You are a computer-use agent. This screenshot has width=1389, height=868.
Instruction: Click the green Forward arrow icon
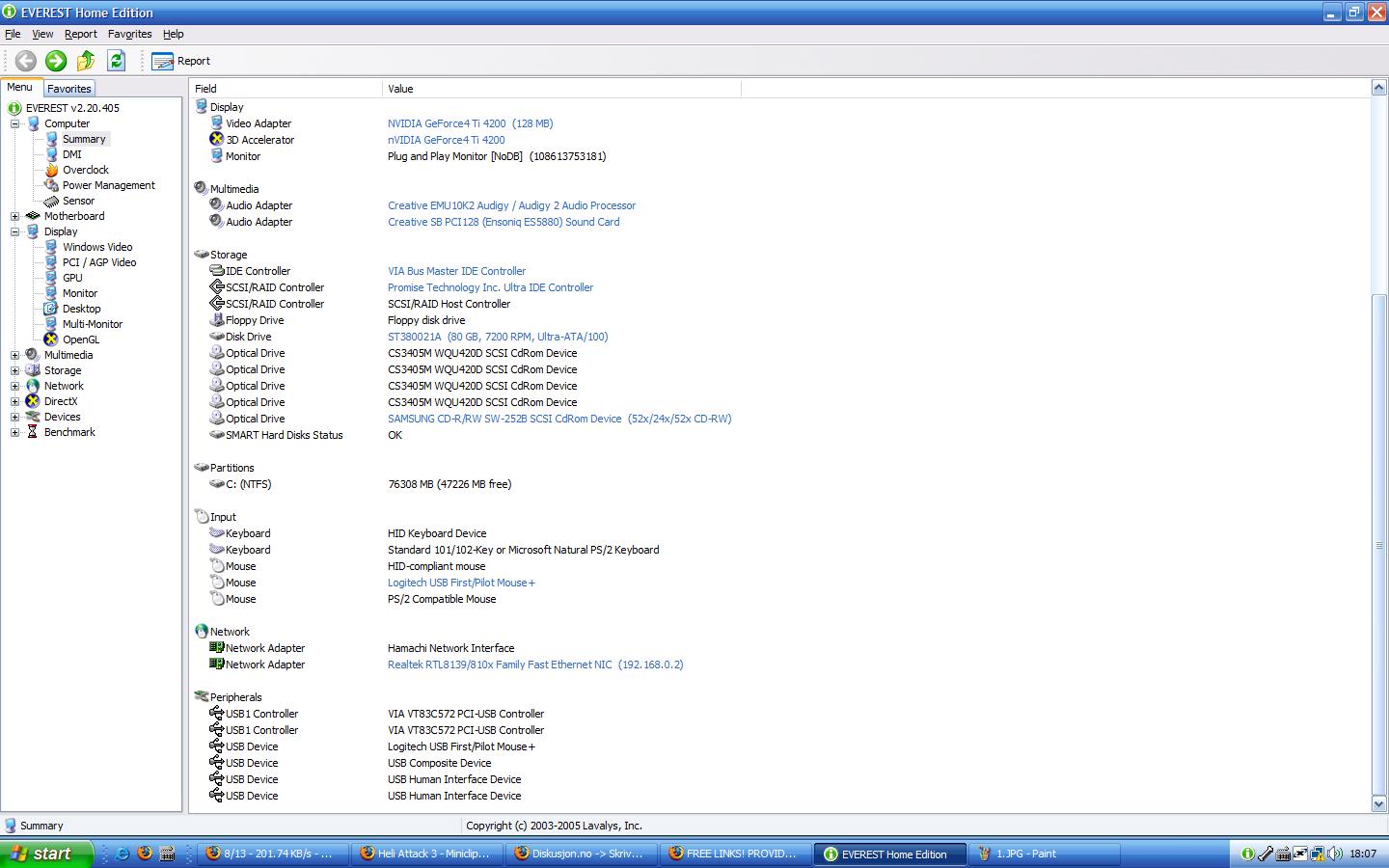[56, 61]
